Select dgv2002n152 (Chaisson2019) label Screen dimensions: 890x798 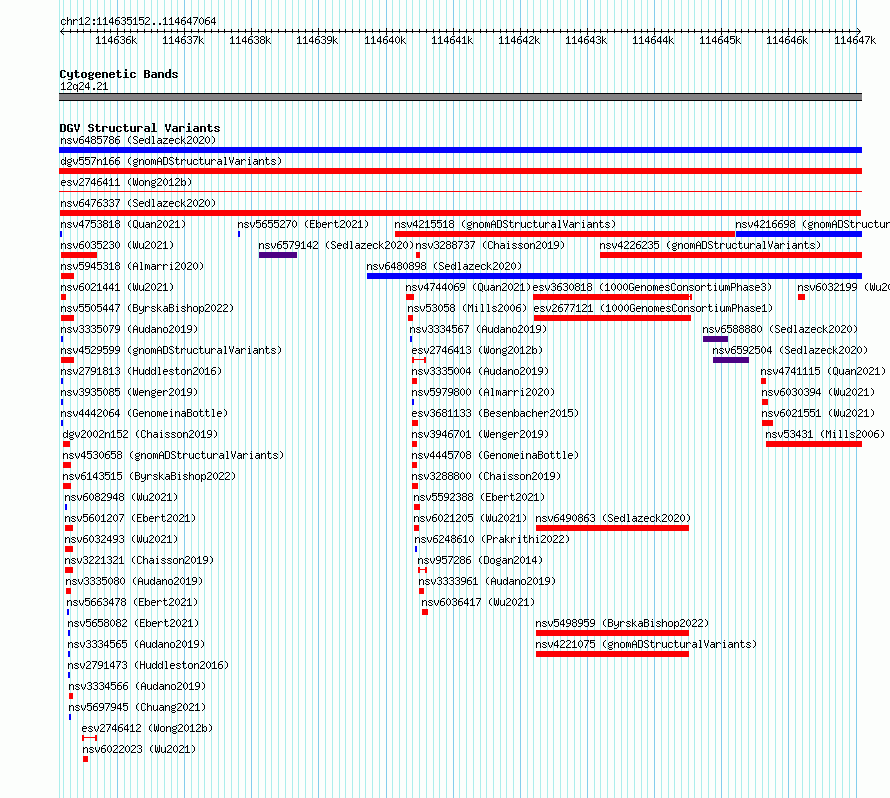[140, 434]
